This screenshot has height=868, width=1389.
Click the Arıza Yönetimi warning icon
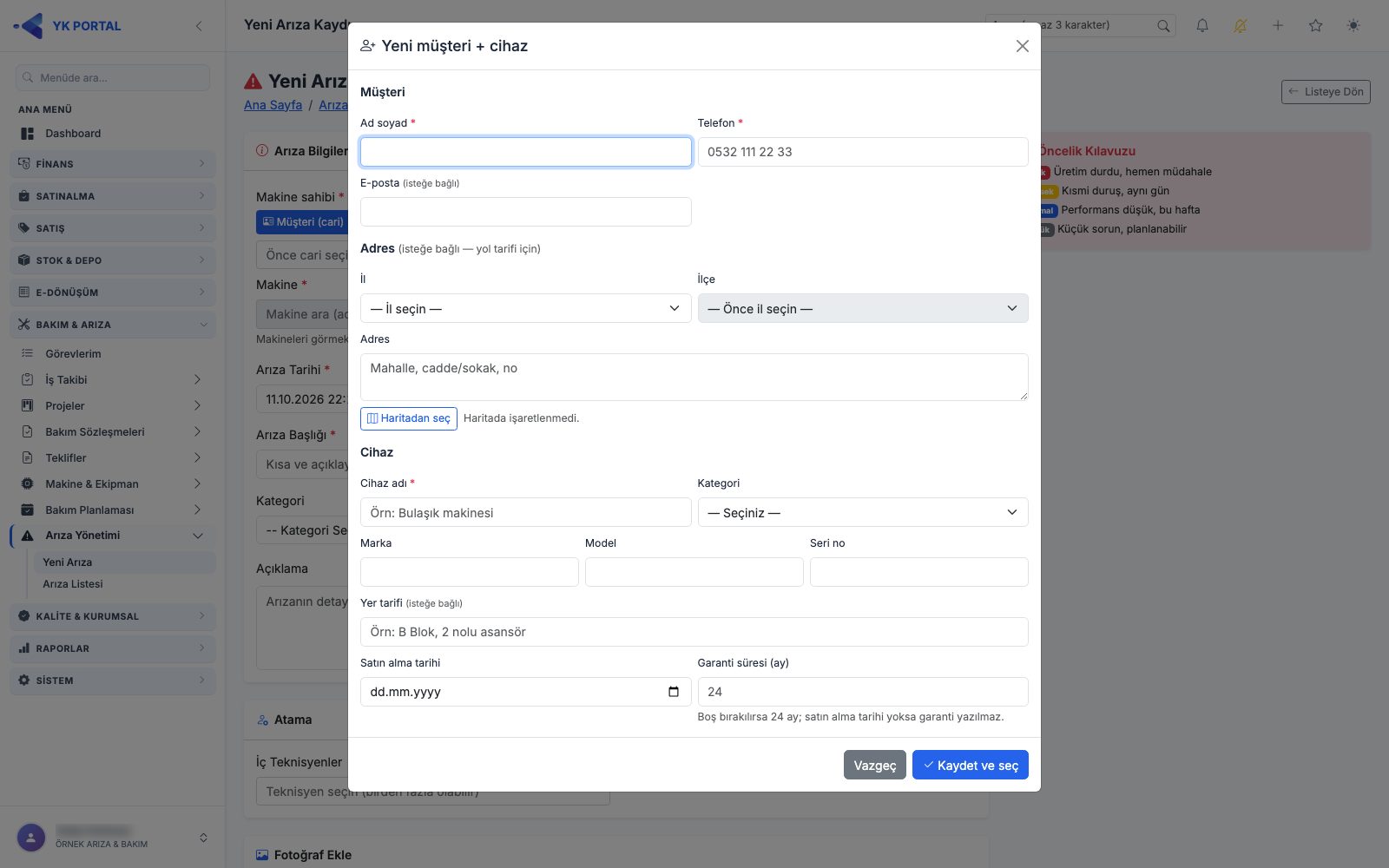point(27,536)
